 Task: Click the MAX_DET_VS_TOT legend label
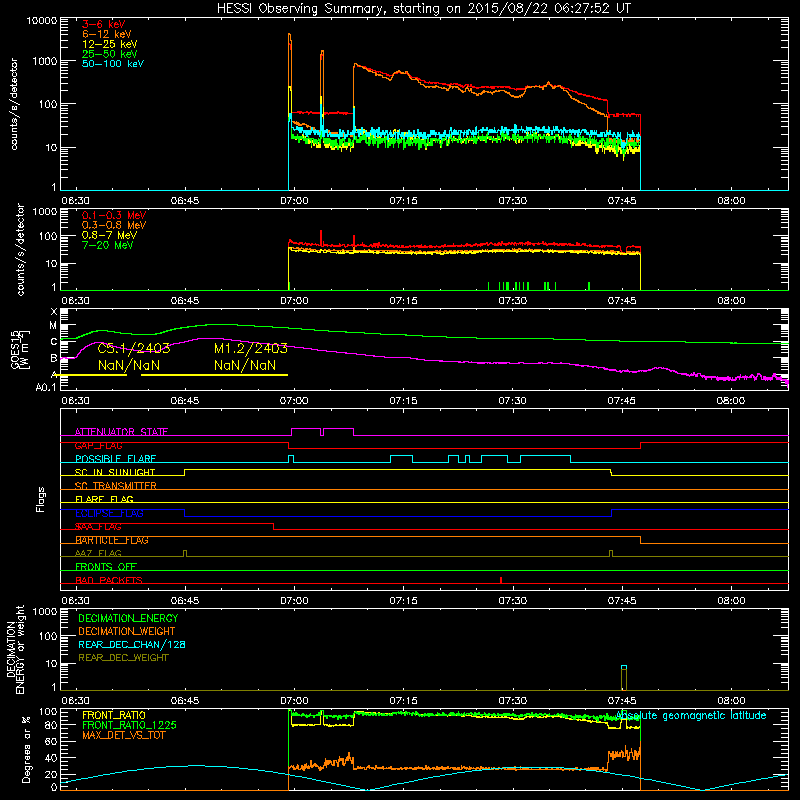point(123,735)
